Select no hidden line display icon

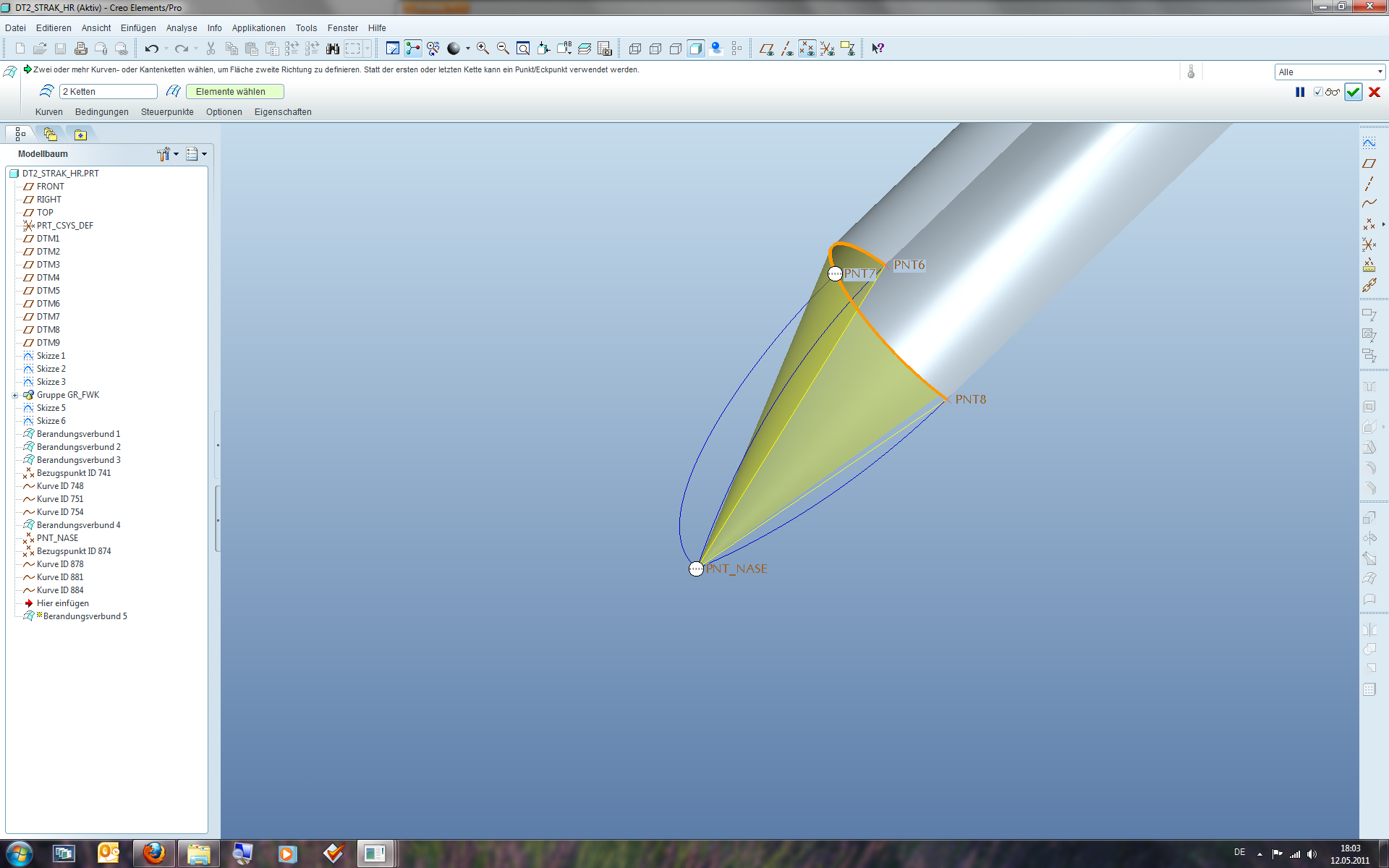coord(676,48)
